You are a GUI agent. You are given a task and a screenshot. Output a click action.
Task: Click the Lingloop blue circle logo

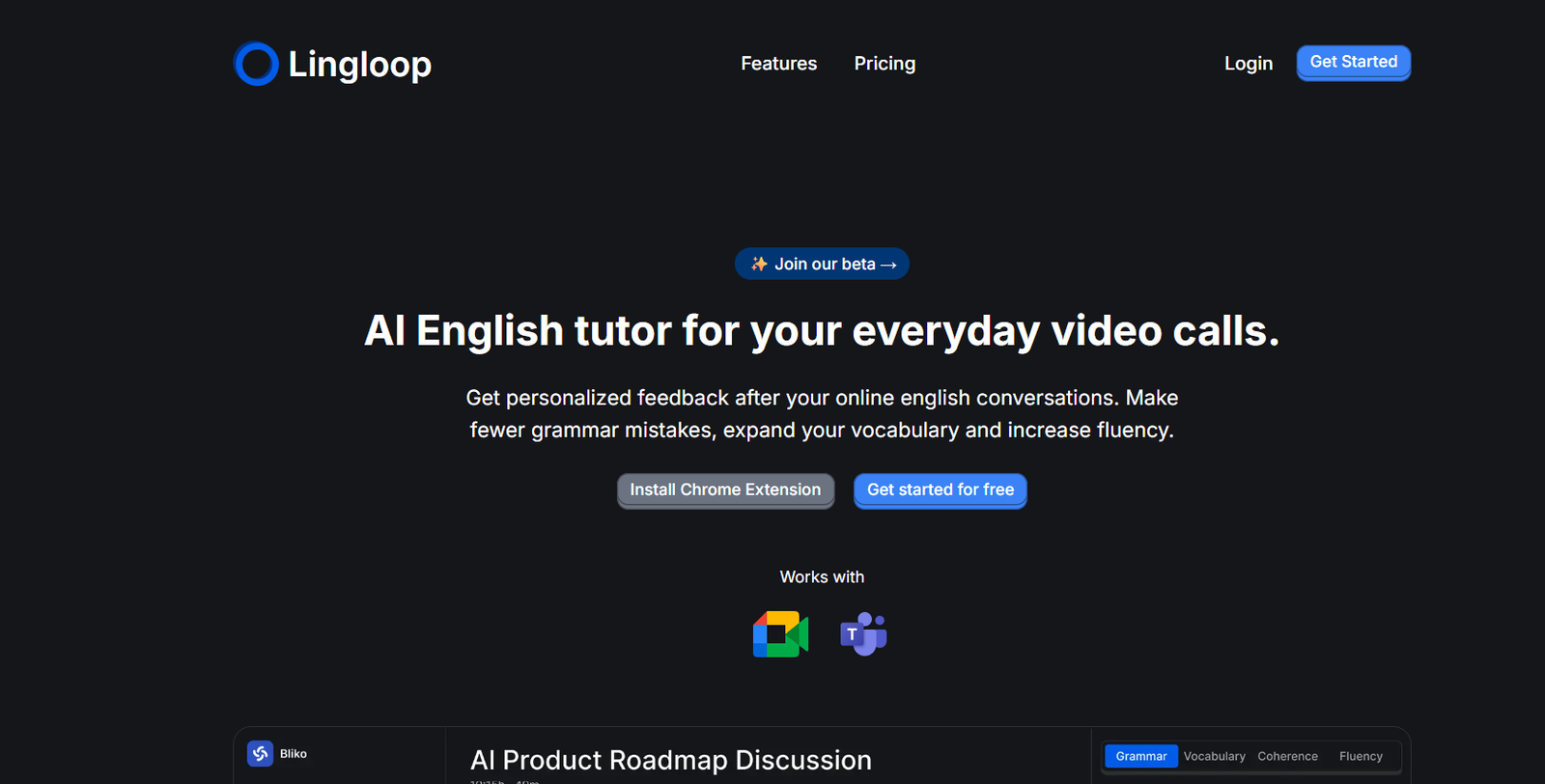[256, 64]
